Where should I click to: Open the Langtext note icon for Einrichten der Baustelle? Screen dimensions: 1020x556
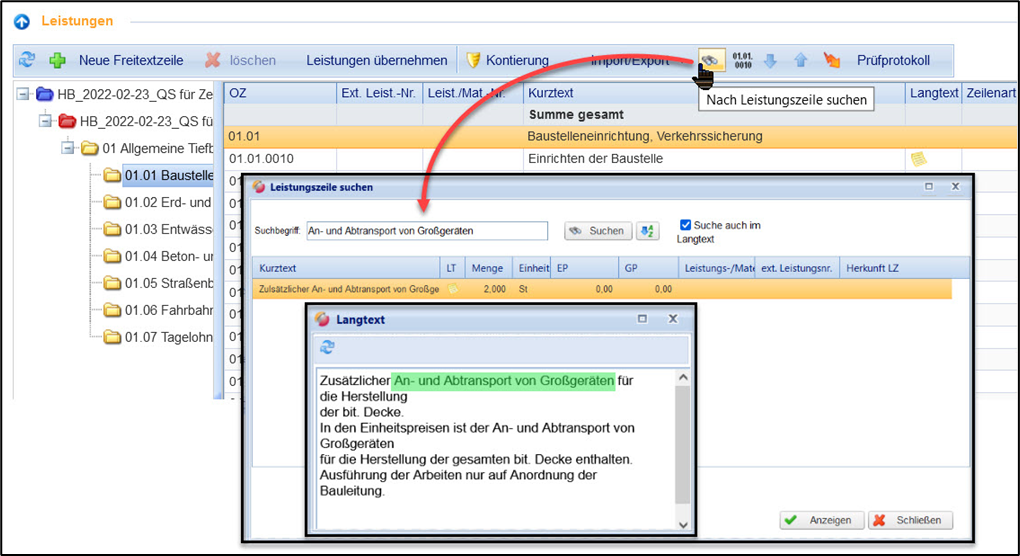pyautogui.click(x=917, y=159)
